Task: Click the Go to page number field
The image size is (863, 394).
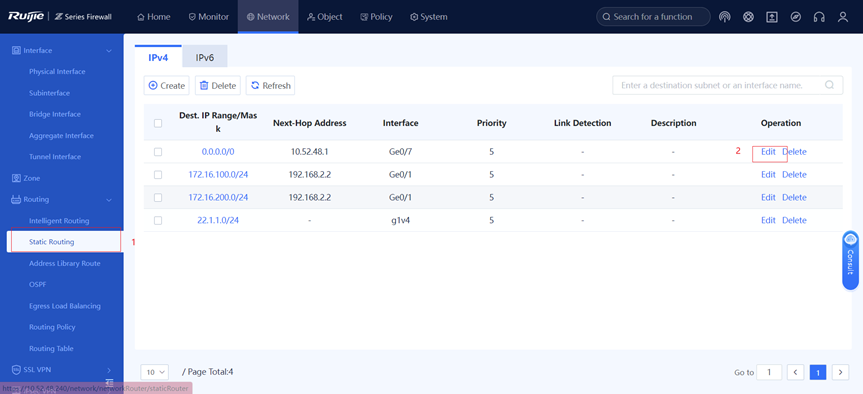Action: click(769, 373)
